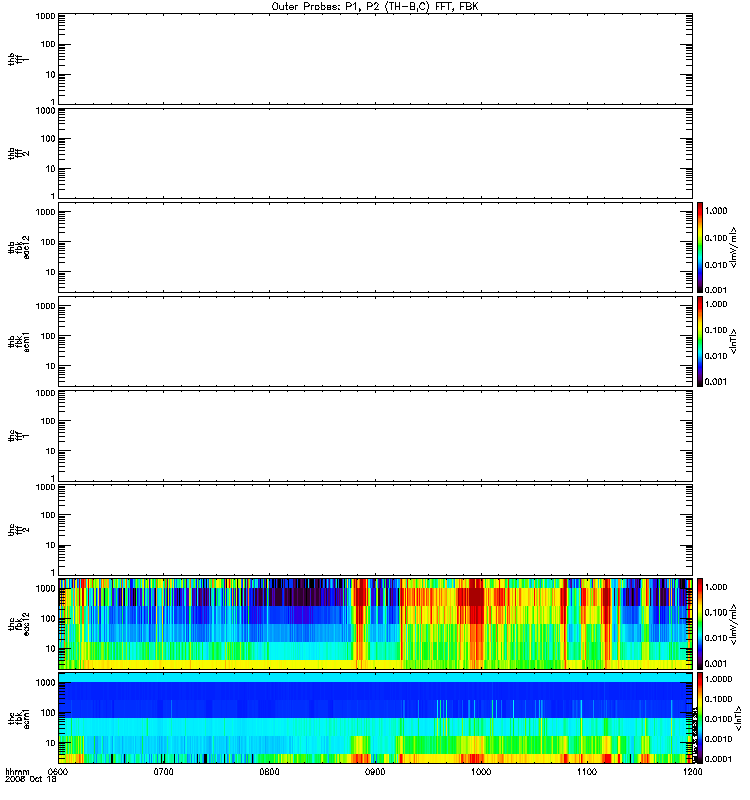Click the thc fbk edc12 mV/m color bar
This screenshot has height=800, width=750.
click(x=700, y=623)
